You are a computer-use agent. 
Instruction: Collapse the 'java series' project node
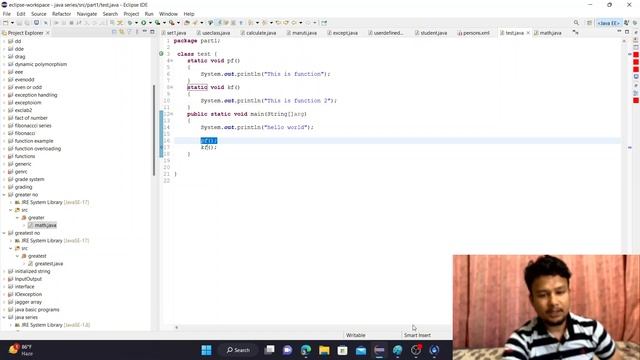coord(4,317)
